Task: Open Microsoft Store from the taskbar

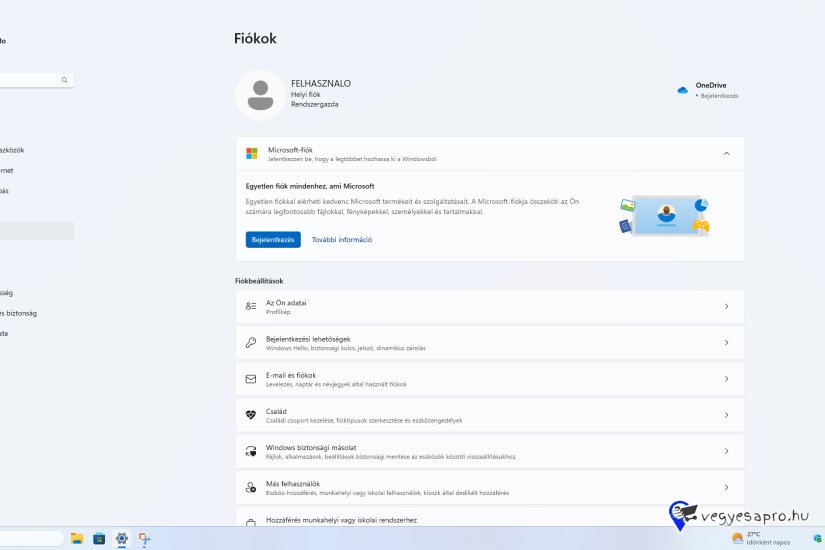Action: (99, 538)
